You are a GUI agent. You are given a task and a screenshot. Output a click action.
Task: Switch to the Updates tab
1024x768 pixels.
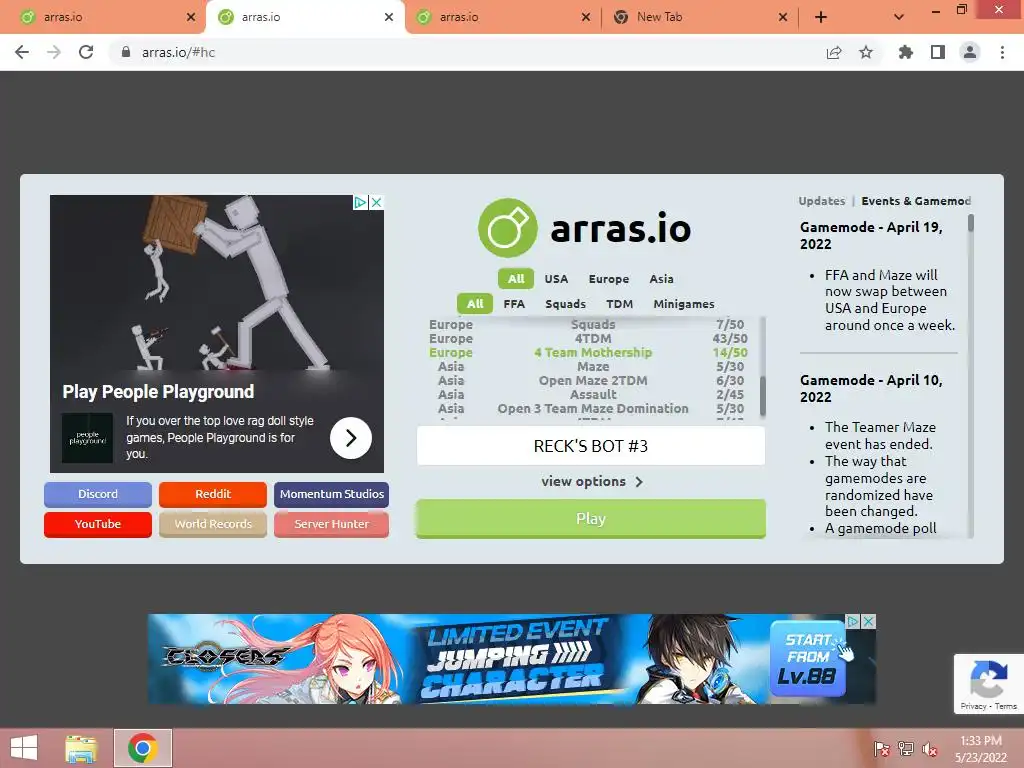point(822,201)
